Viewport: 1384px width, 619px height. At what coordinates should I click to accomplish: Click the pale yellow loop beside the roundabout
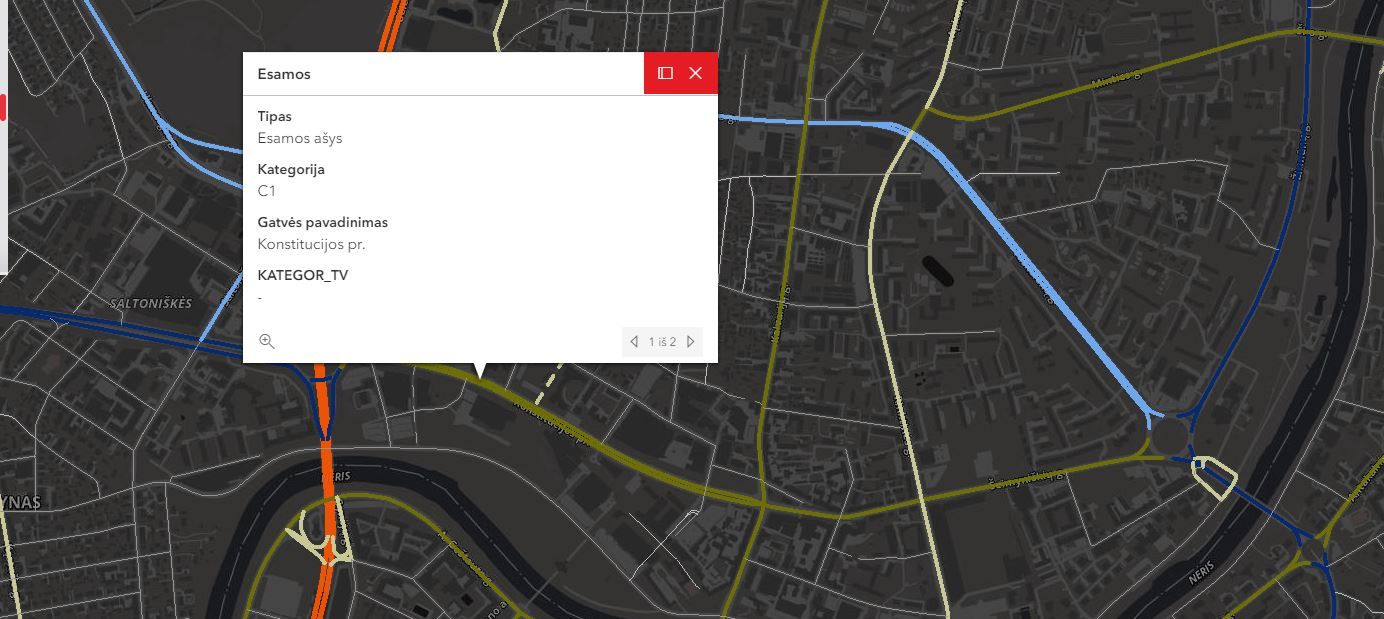click(x=1216, y=478)
